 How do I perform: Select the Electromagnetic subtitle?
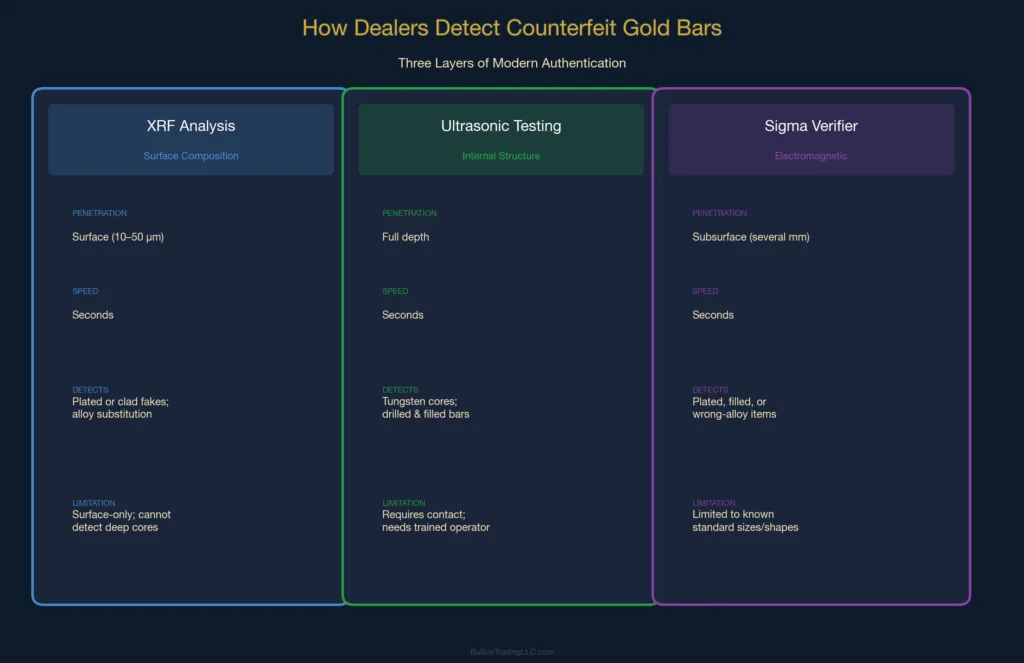811,156
